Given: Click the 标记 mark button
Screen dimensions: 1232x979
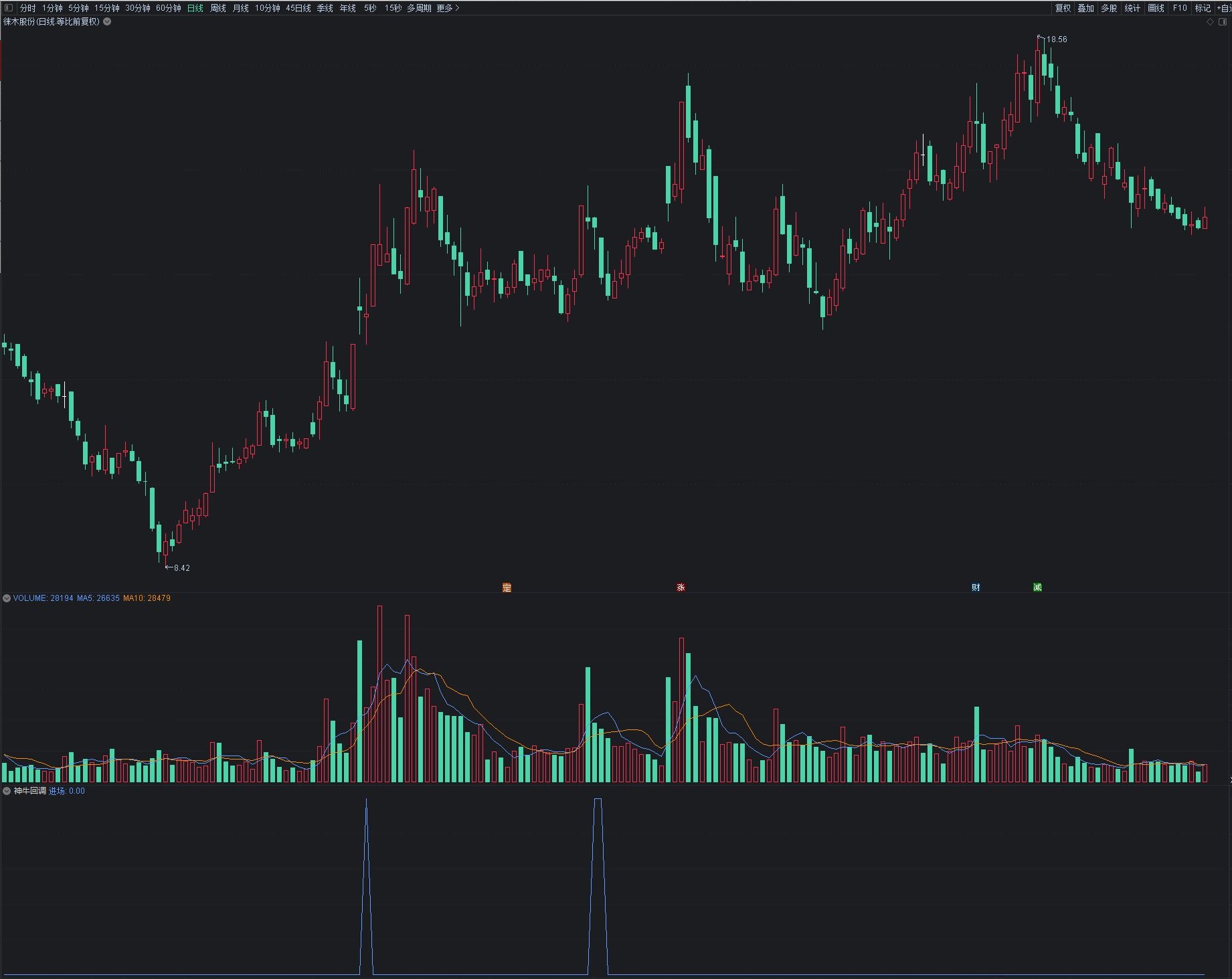Looking at the screenshot, I should coord(1203,8).
